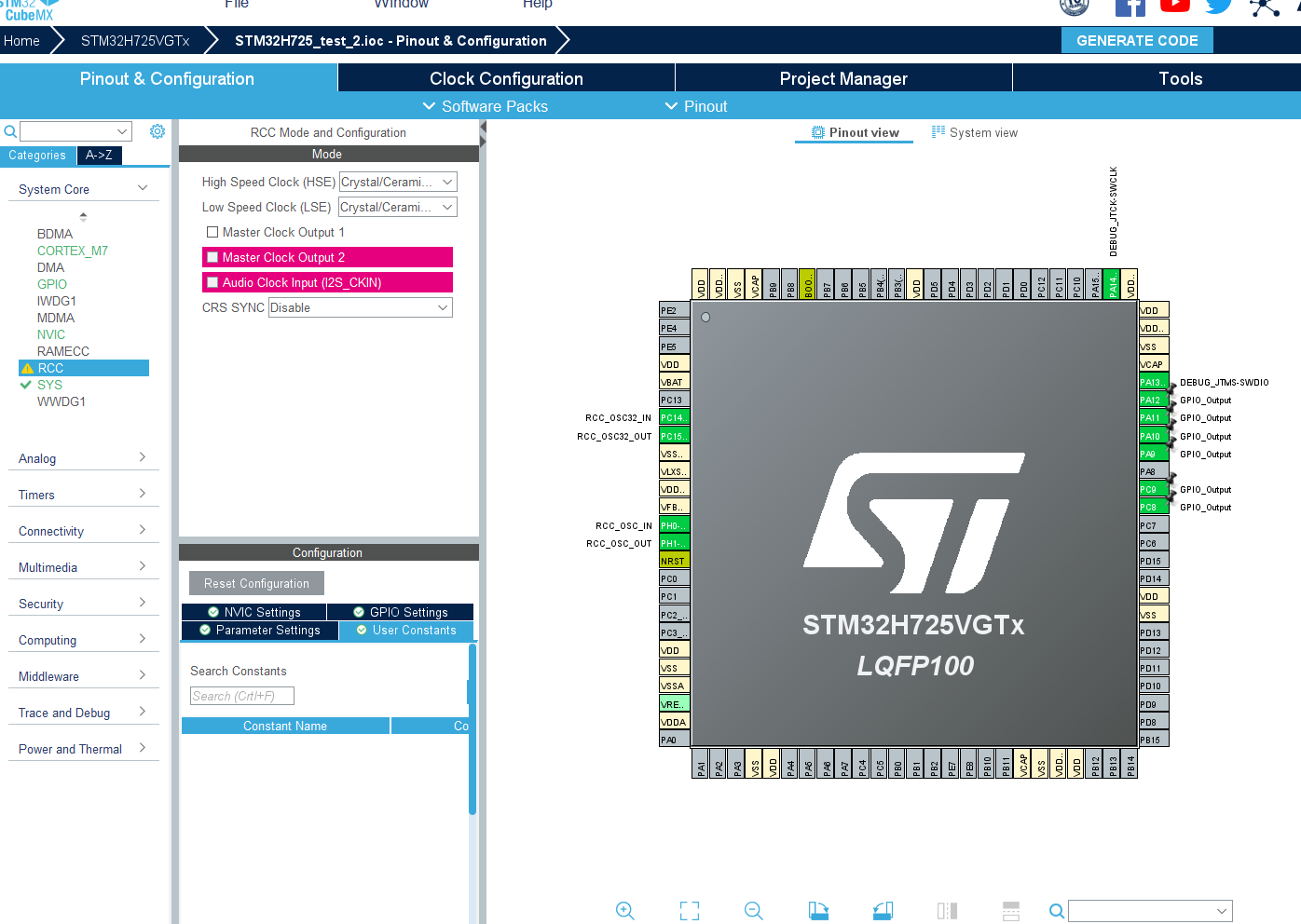
Task: Open the Twitter icon in top bar
Action: click(1219, 6)
